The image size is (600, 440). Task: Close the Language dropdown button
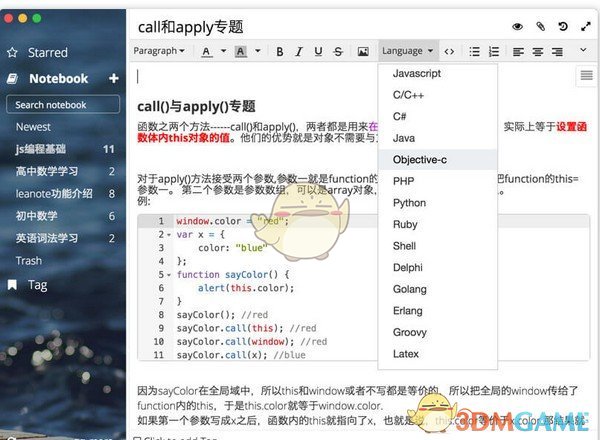click(408, 51)
